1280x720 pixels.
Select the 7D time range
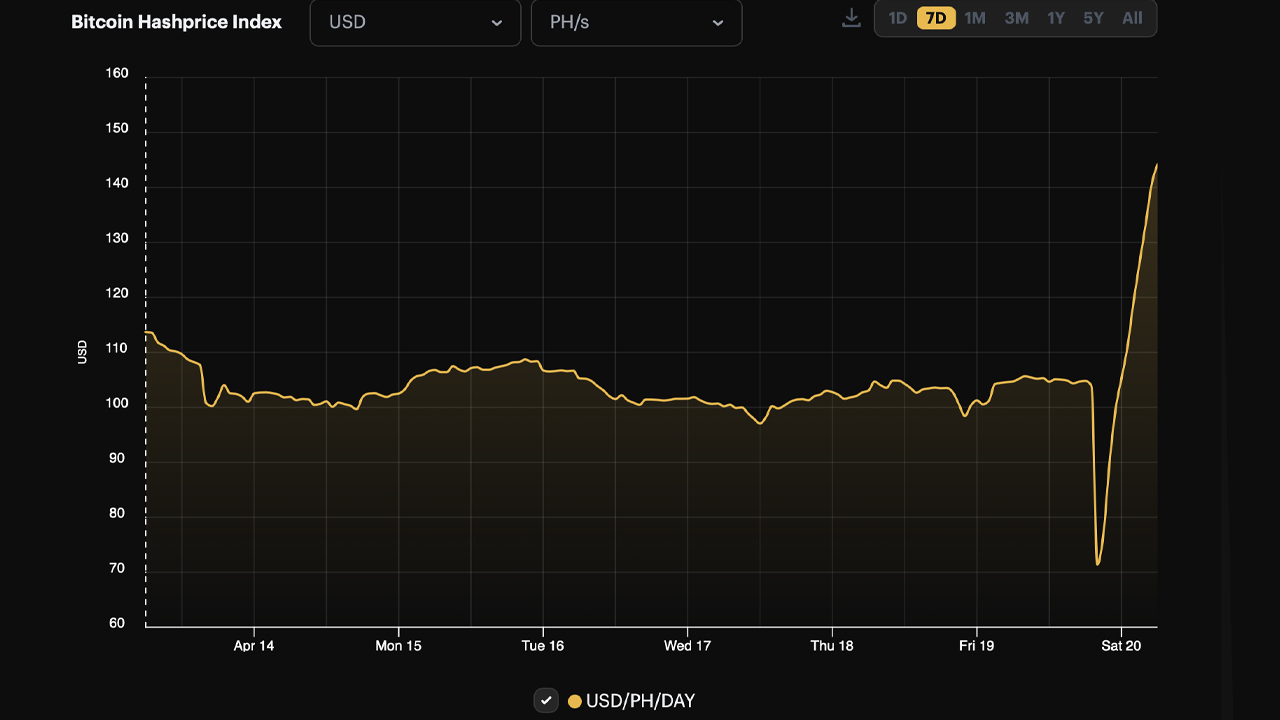click(936, 17)
